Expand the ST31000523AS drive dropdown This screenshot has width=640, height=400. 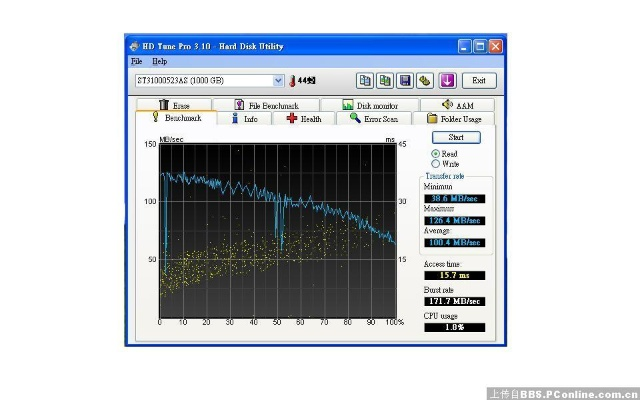[x=278, y=80]
